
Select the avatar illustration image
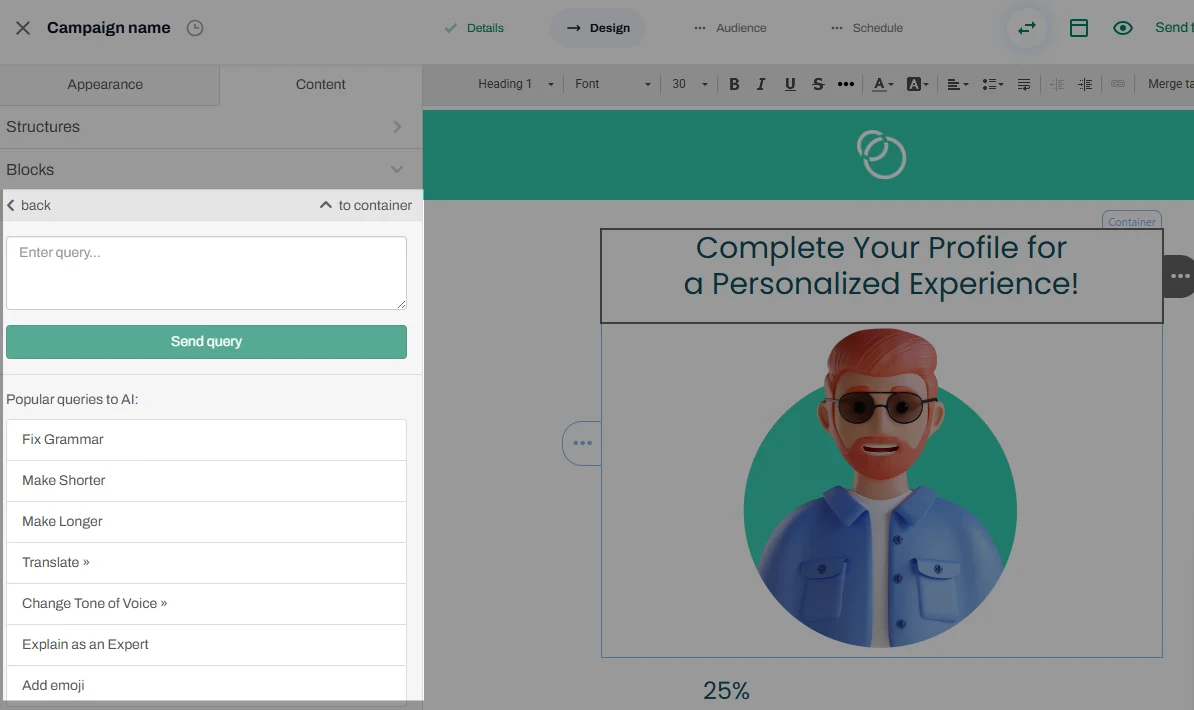880,488
